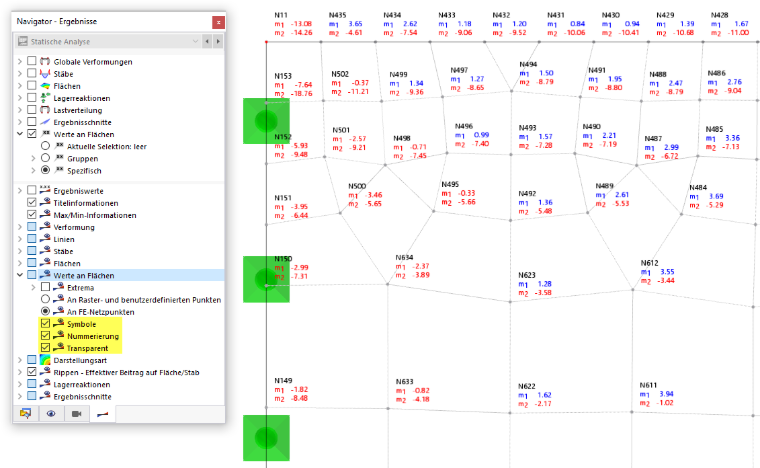The width and height of the screenshot is (760, 468).
Task: Click the green support near node N152
Action: coord(266,121)
